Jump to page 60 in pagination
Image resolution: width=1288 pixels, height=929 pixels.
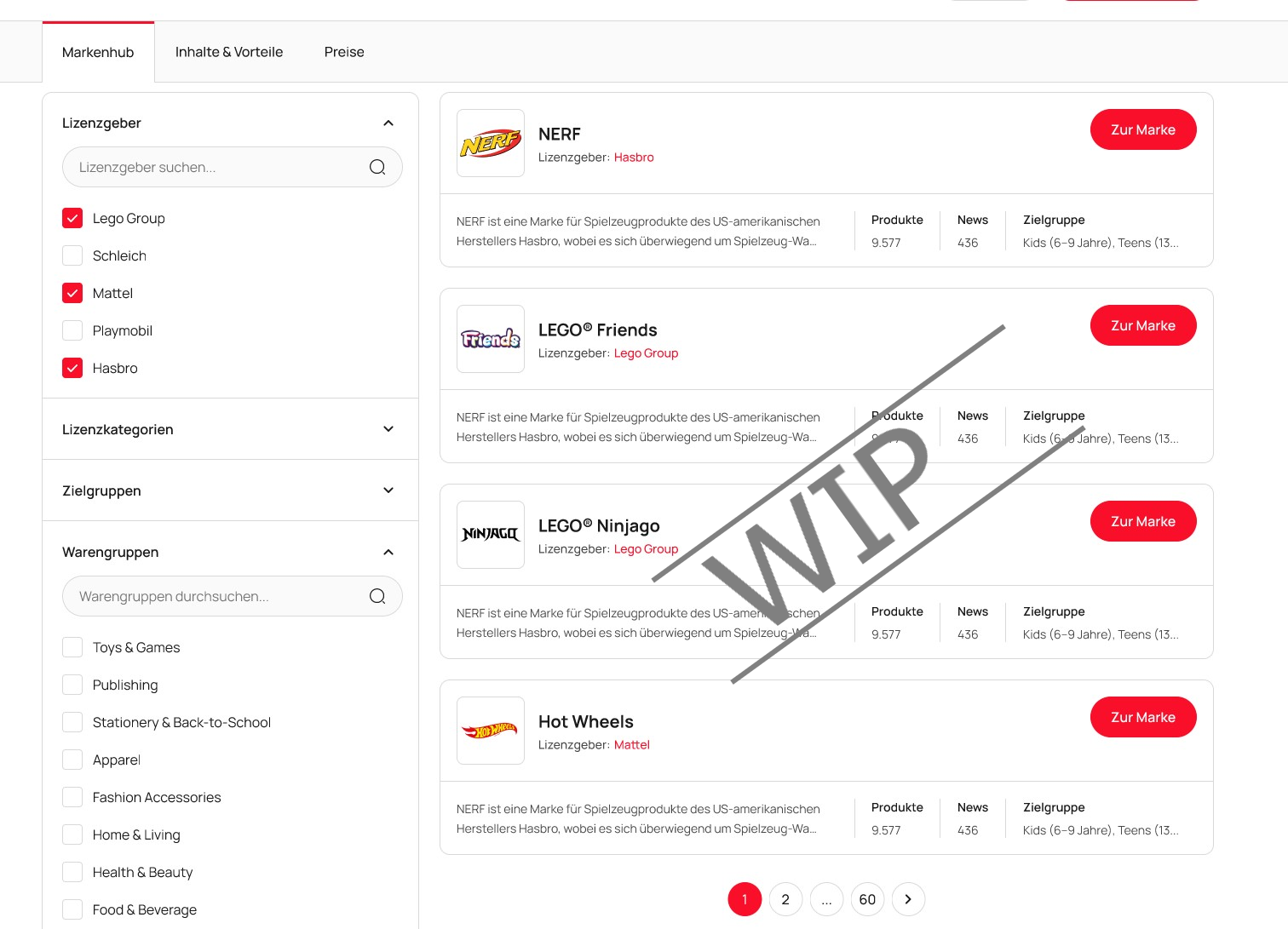click(x=867, y=899)
